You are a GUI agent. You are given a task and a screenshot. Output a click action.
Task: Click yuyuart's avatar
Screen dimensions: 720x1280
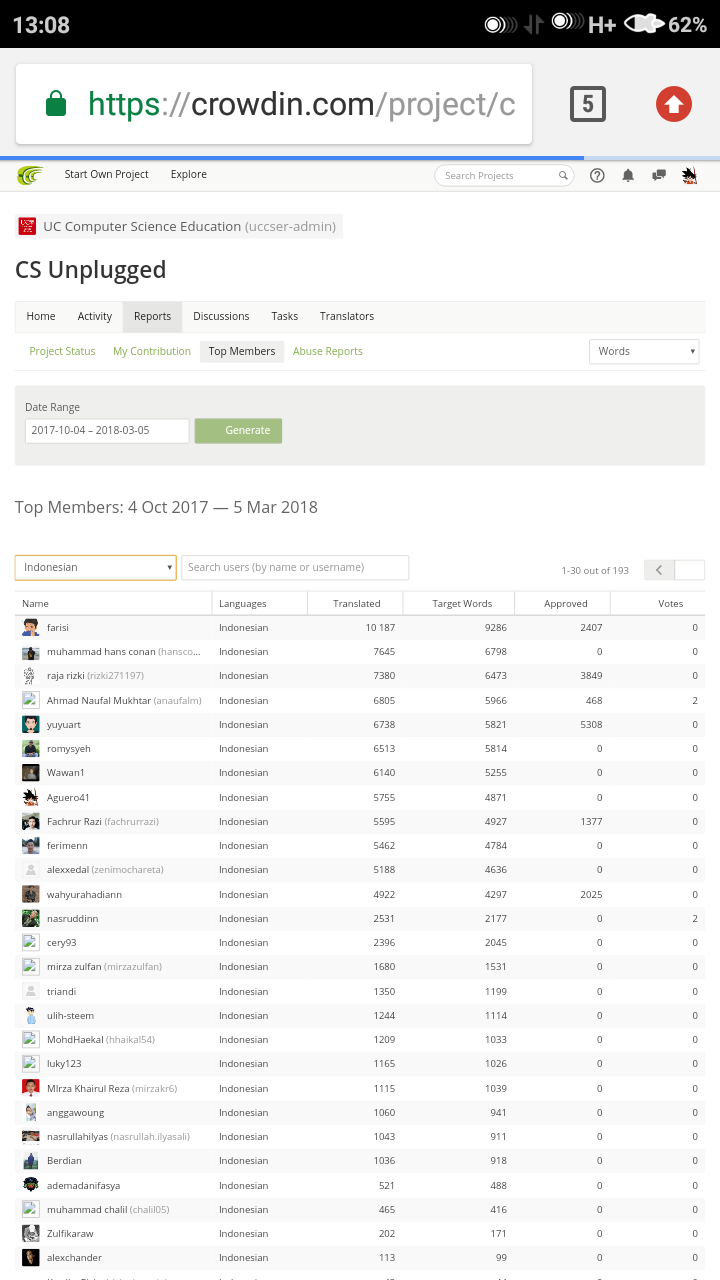click(x=31, y=724)
